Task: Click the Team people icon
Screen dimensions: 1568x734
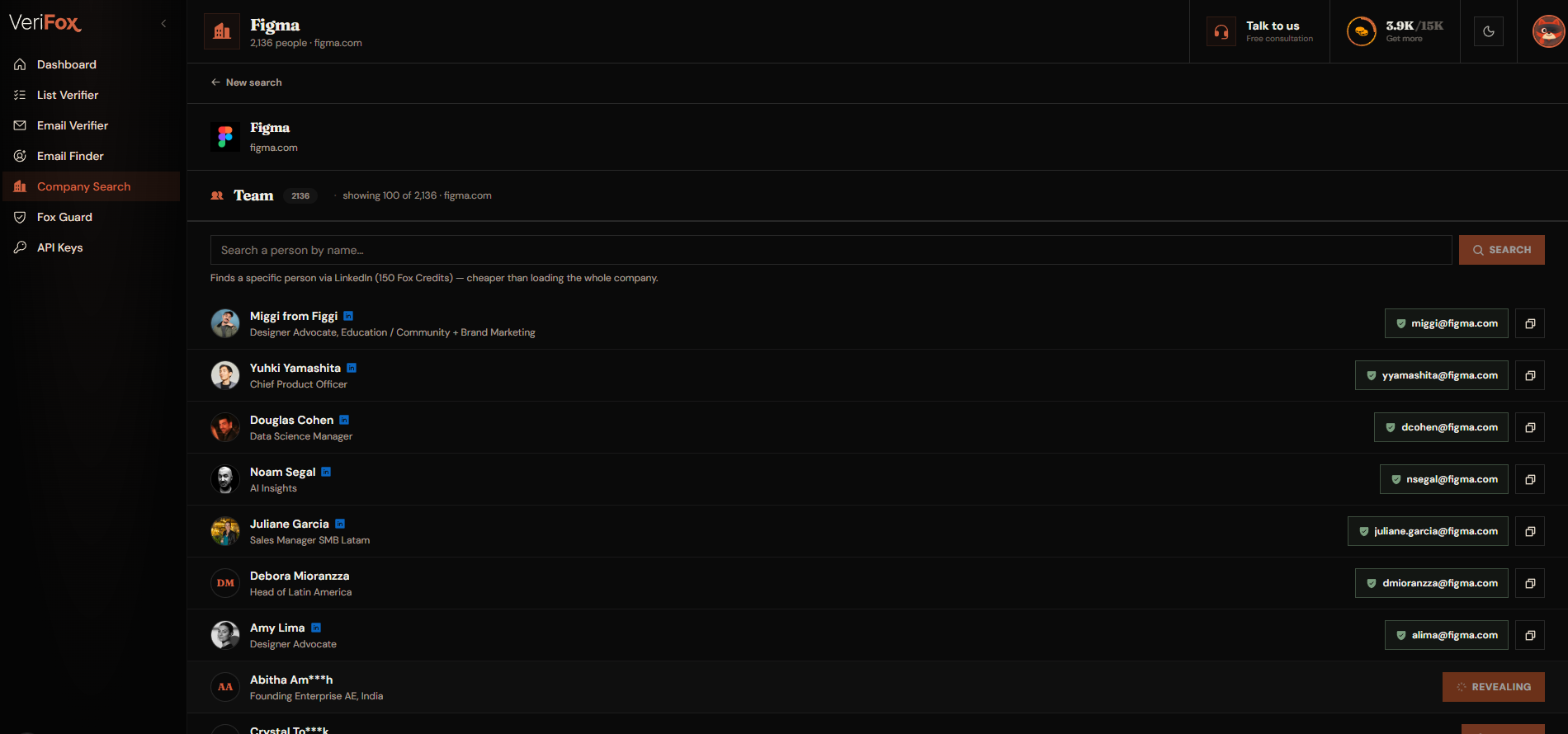Action: pos(217,195)
